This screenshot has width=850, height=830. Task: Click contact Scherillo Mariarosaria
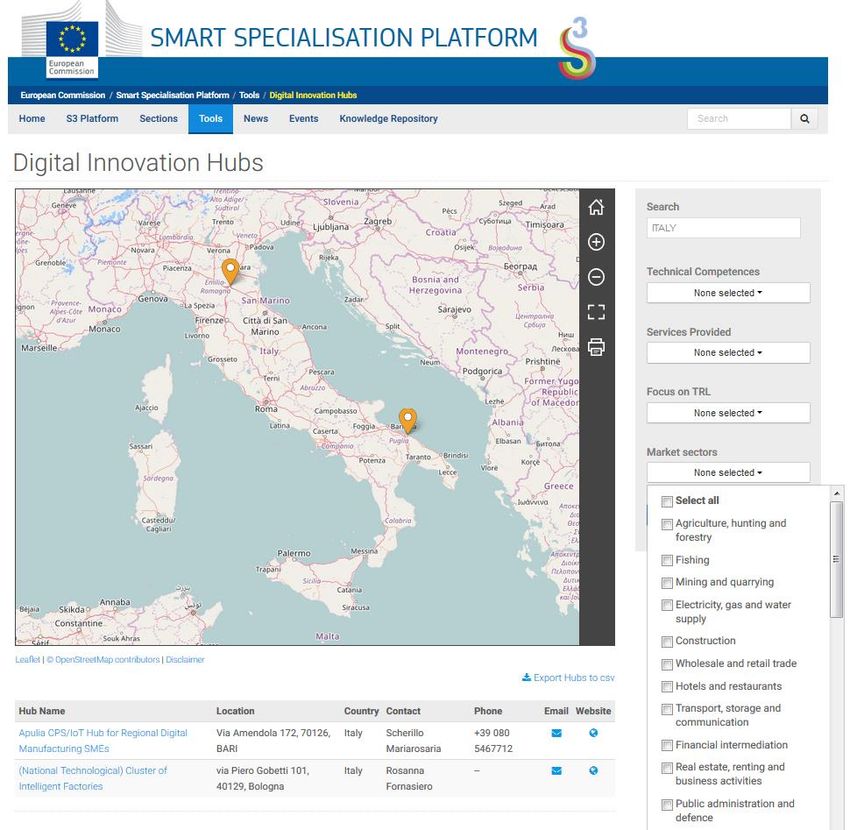coord(413,741)
